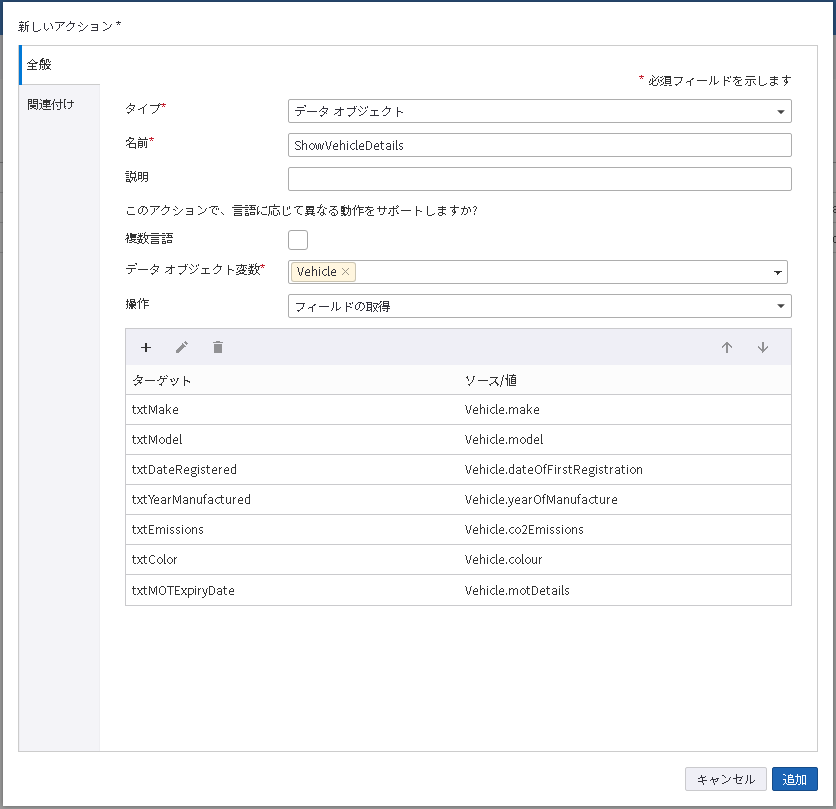This screenshot has height=809, width=836.
Task: Remove the Vehicle tag with its x icon
Action: (x=346, y=272)
